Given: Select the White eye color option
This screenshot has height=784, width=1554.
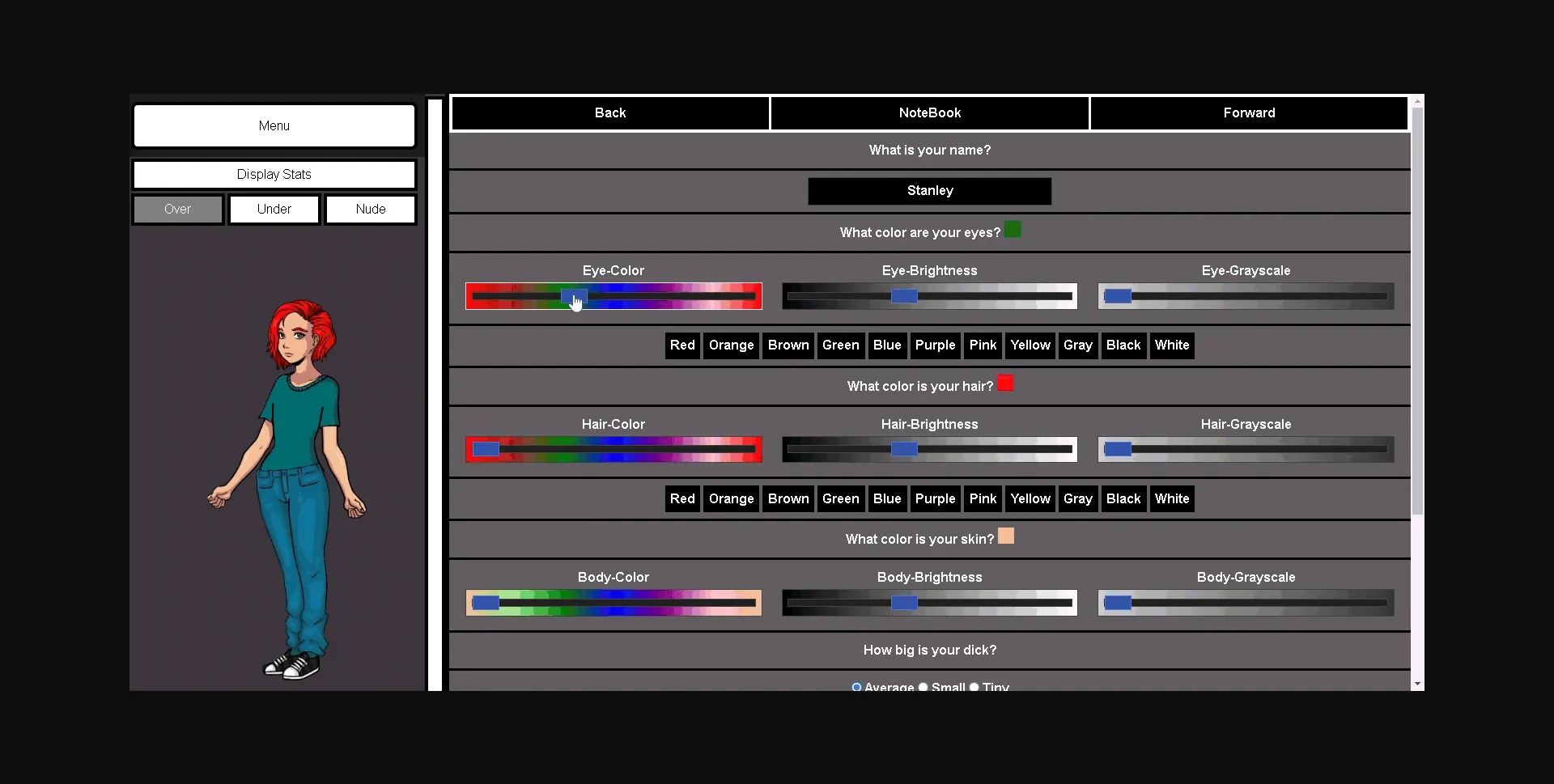Looking at the screenshot, I should point(1172,345).
